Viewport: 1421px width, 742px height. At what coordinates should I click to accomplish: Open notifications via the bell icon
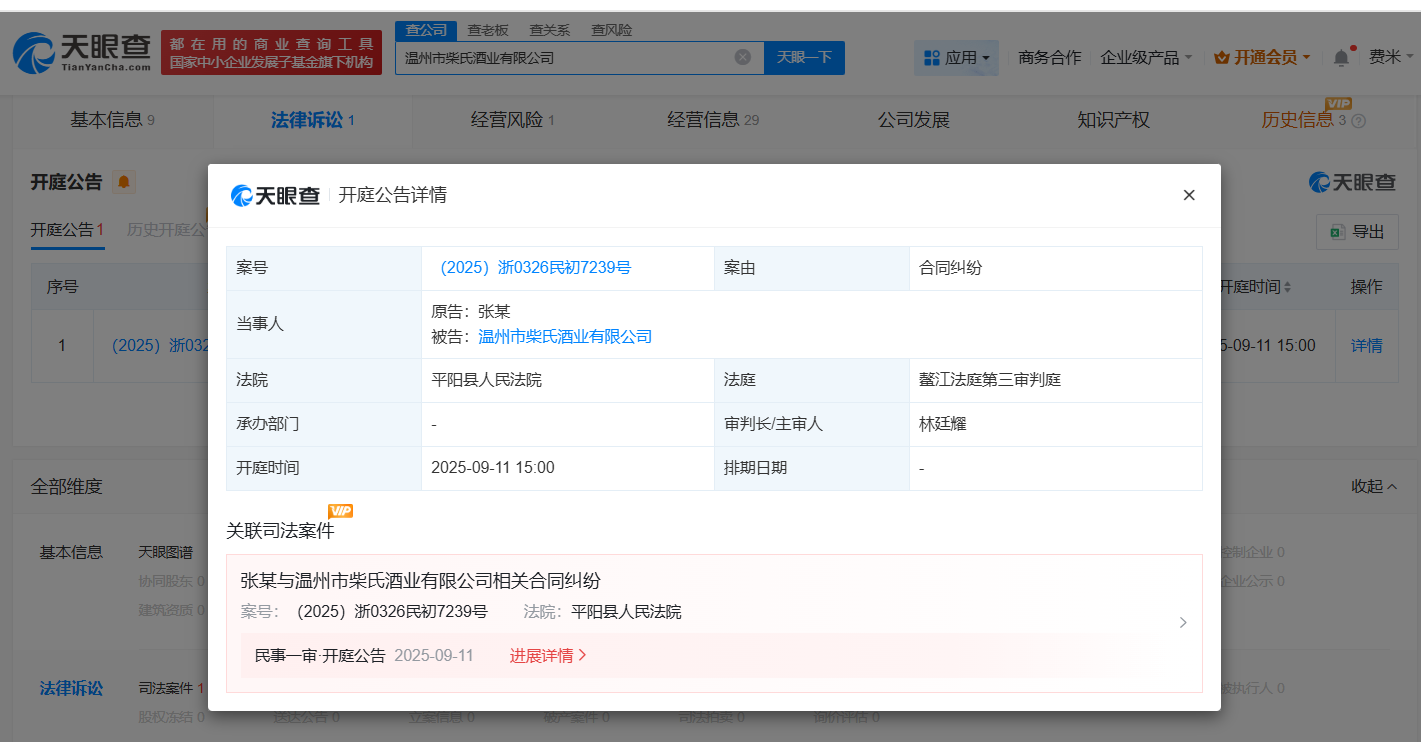[1341, 56]
